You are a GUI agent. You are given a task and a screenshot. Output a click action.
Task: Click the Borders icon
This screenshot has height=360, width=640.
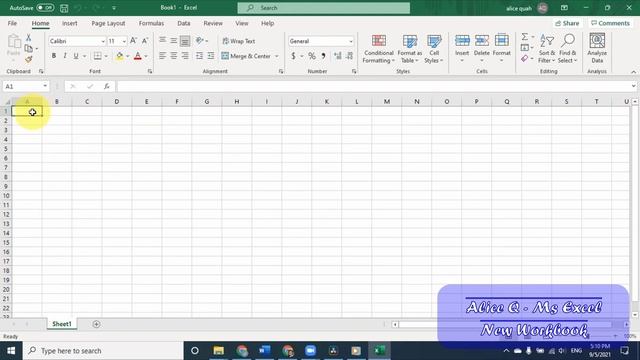pyautogui.click(x=97, y=56)
